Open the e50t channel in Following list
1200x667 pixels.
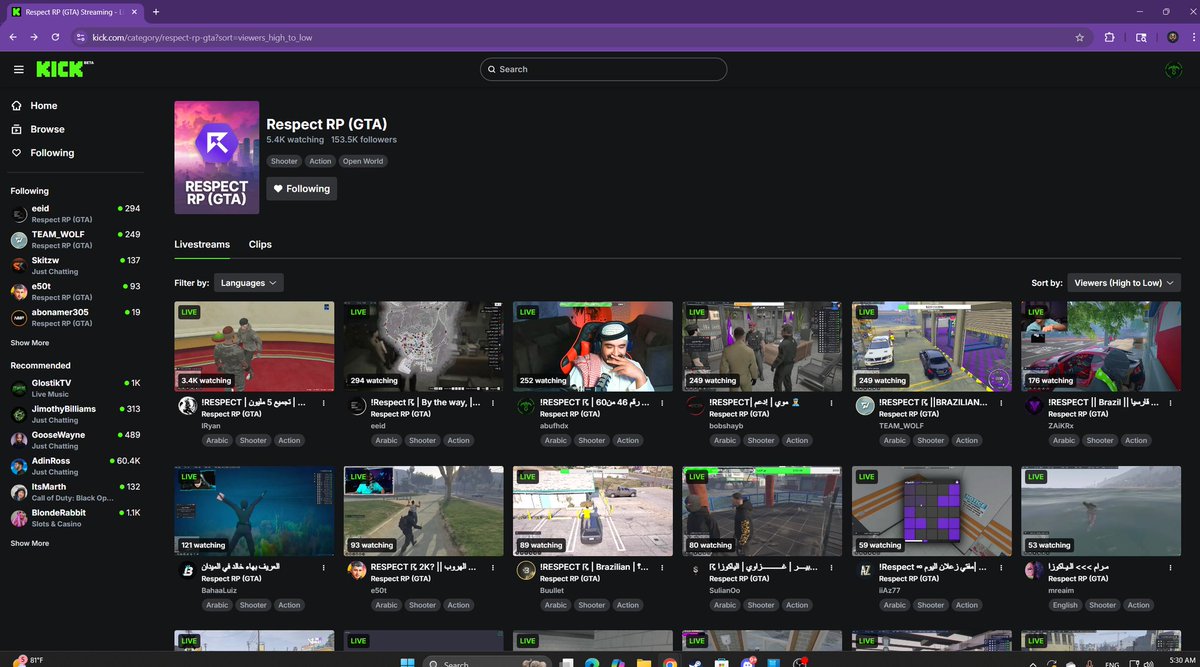[x=75, y=291]
